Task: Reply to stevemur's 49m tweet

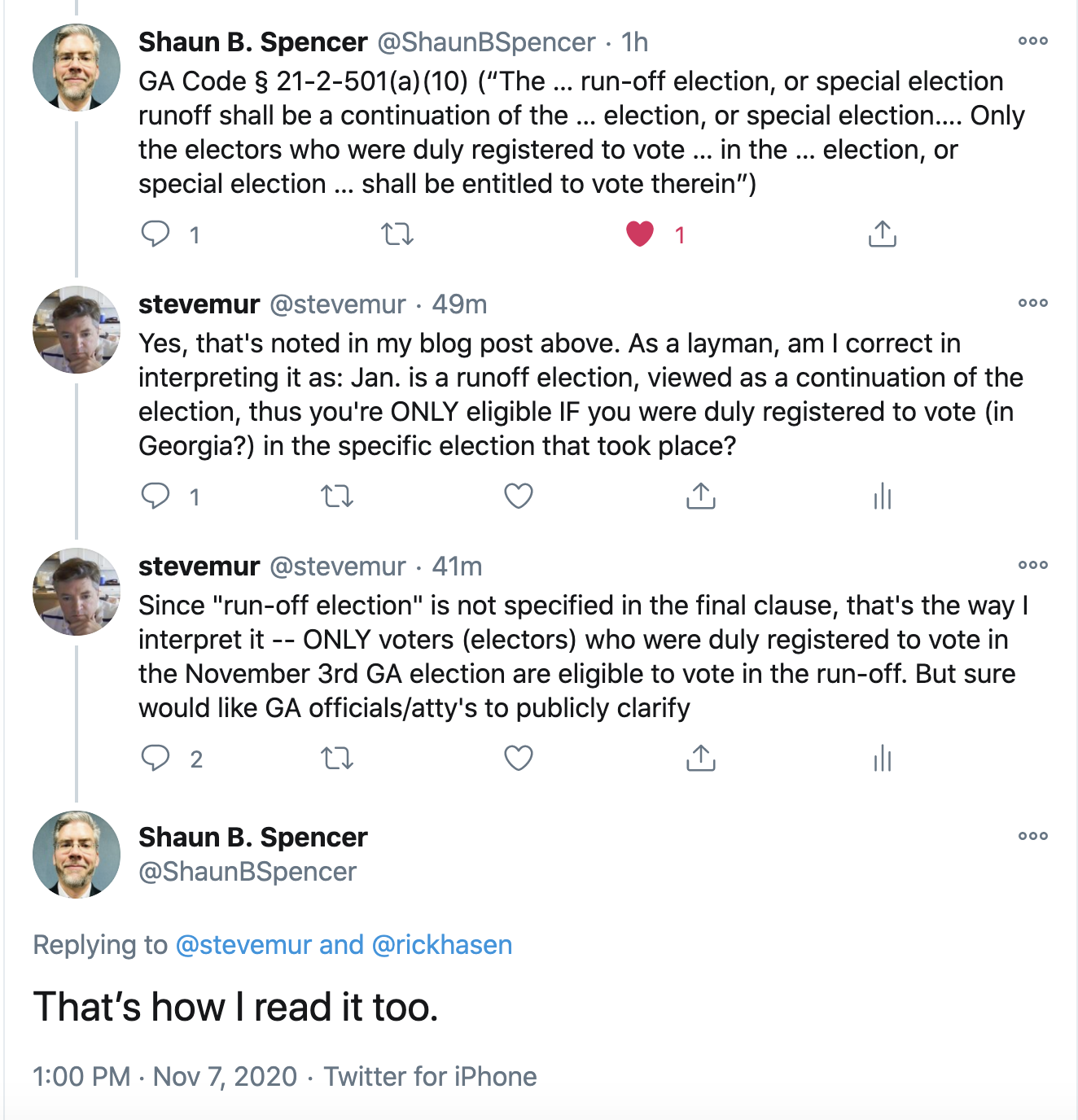Action: pos(156,496)
